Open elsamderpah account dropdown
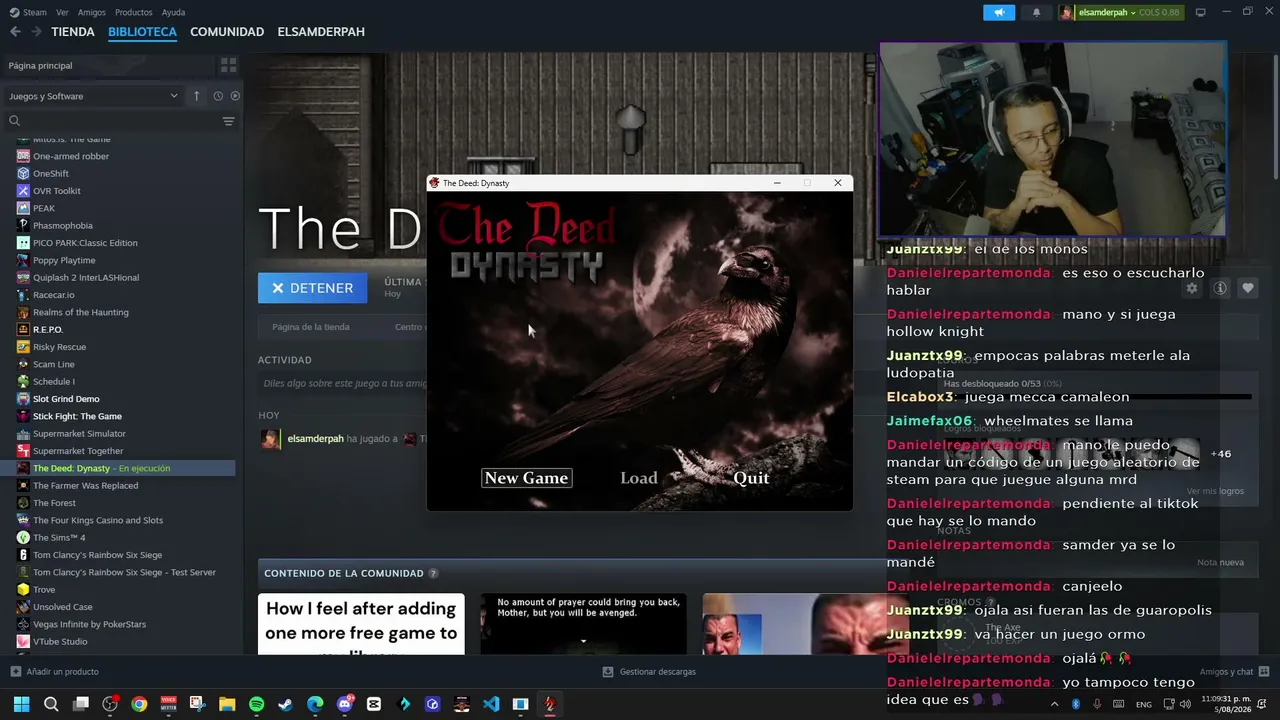The width and height of the screenshot is (1280, 720). 1119,12
